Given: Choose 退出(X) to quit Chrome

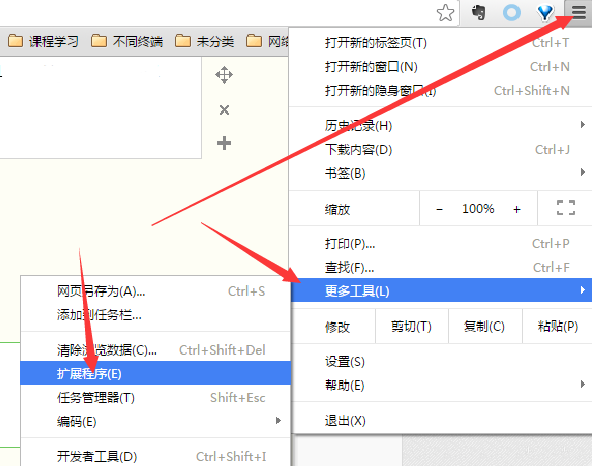Looking at the screenshot, I should (441, 420).
